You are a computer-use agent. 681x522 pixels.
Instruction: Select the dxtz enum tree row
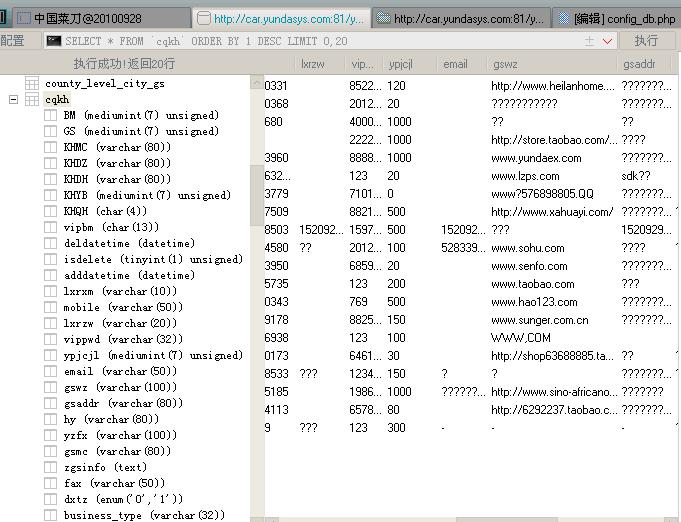click(123, 499)
